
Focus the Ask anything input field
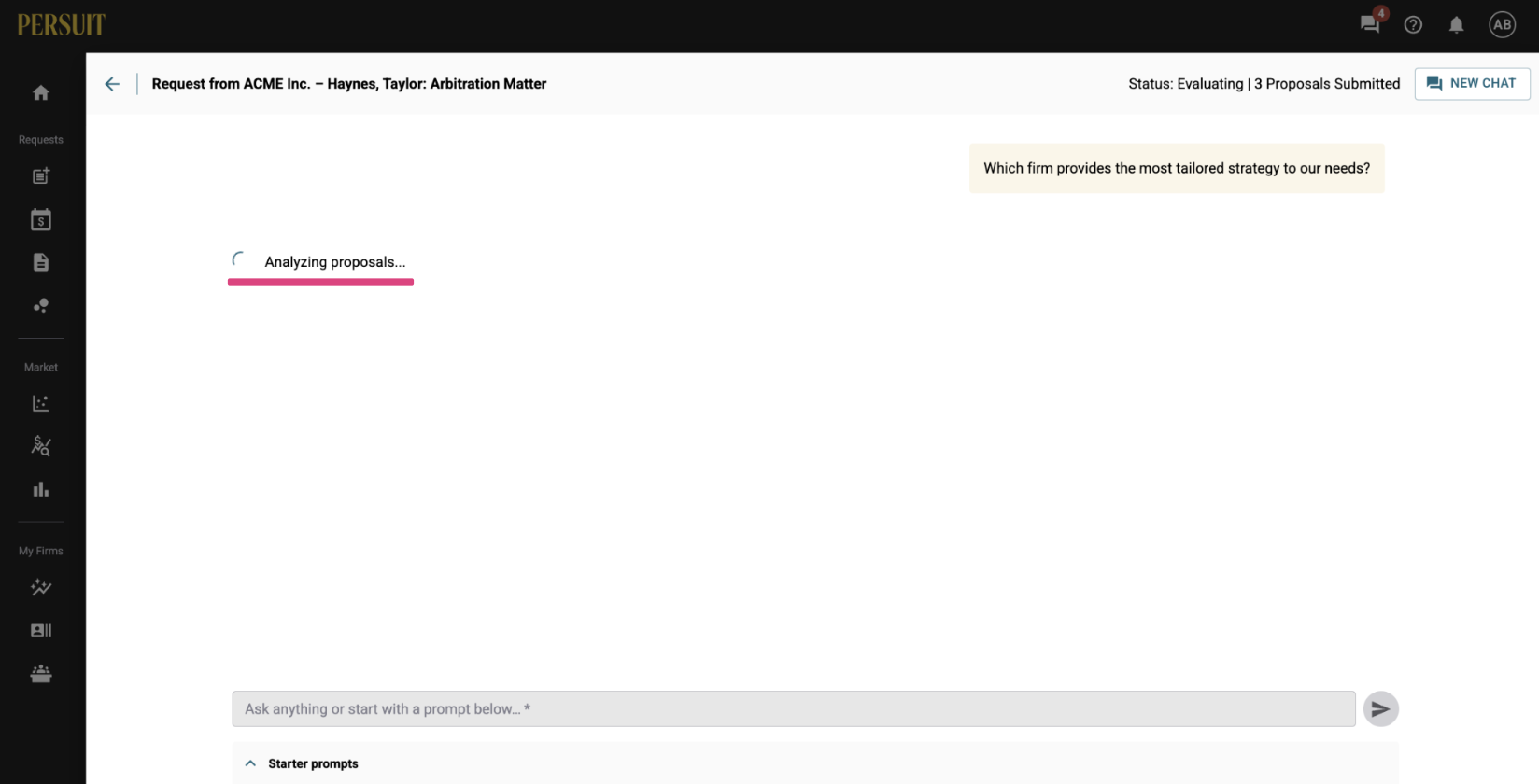click(x=794, y=709)
